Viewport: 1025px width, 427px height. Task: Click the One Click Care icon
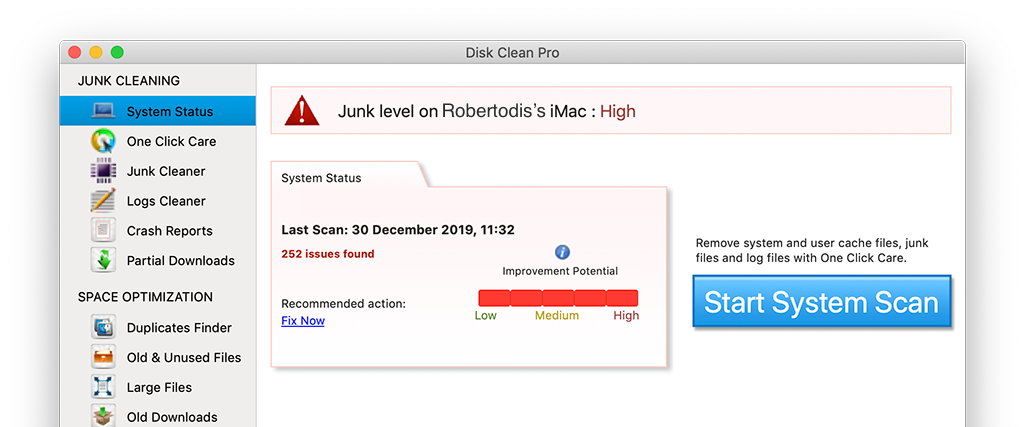[103, 141]
